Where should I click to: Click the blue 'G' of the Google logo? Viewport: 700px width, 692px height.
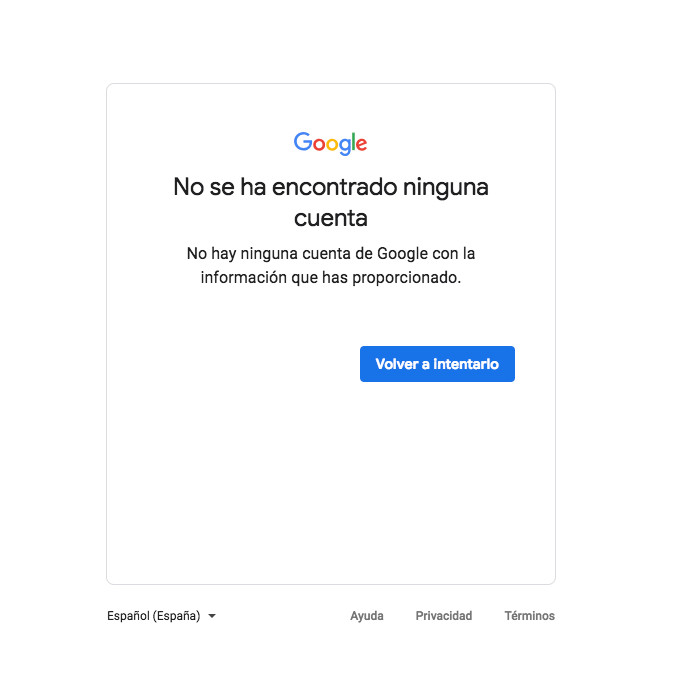pos(303,142)
